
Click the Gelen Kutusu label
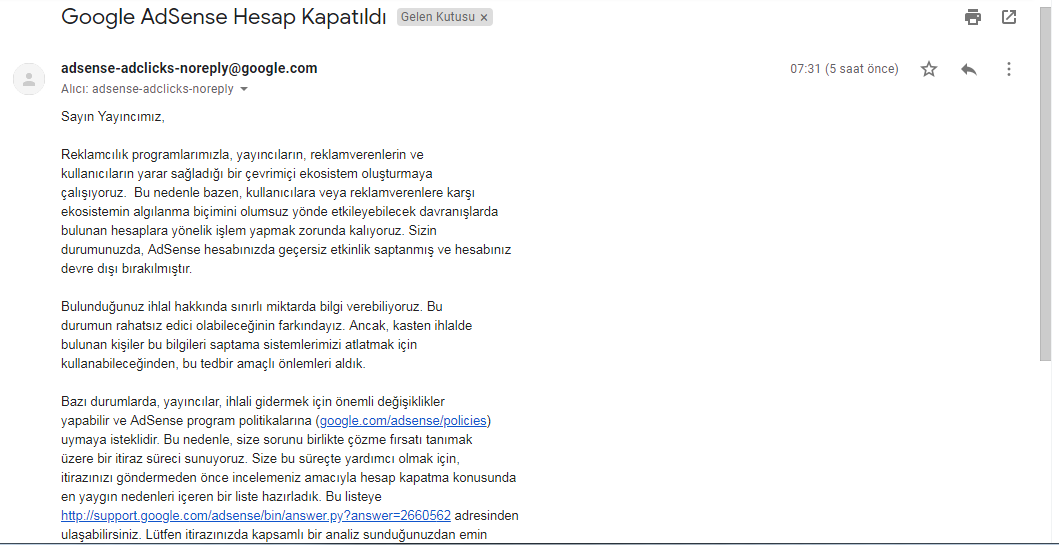pos(438,18)
